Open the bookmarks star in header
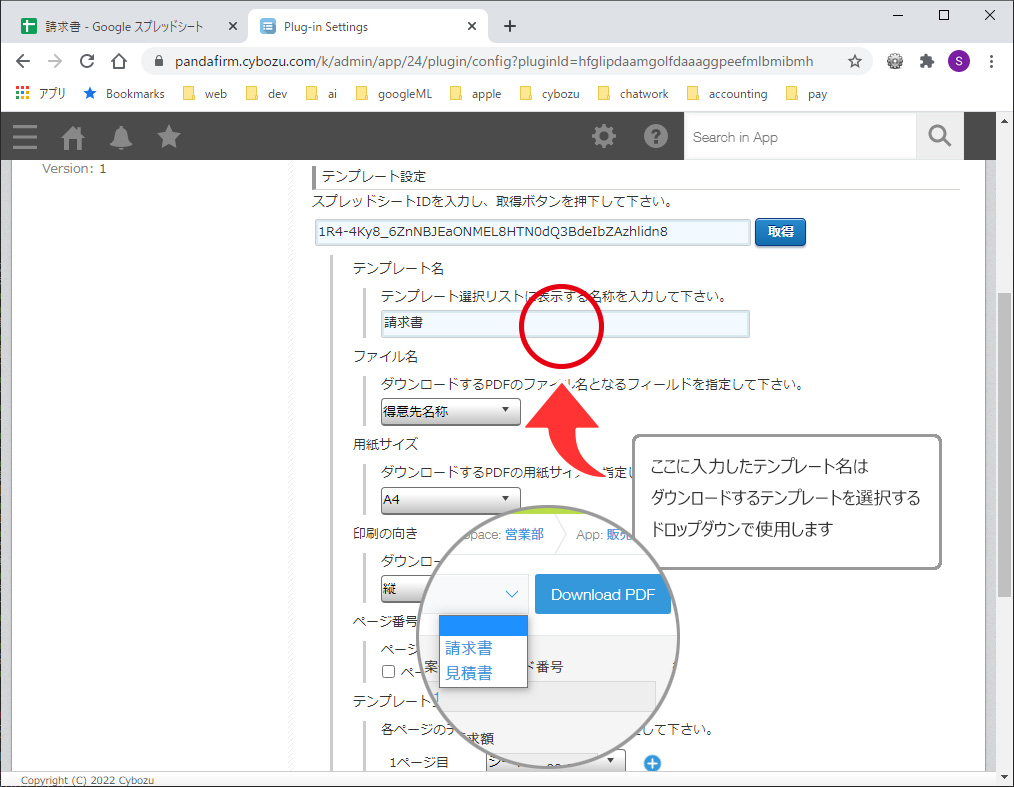1014x787 pixels. pos(169,137)
